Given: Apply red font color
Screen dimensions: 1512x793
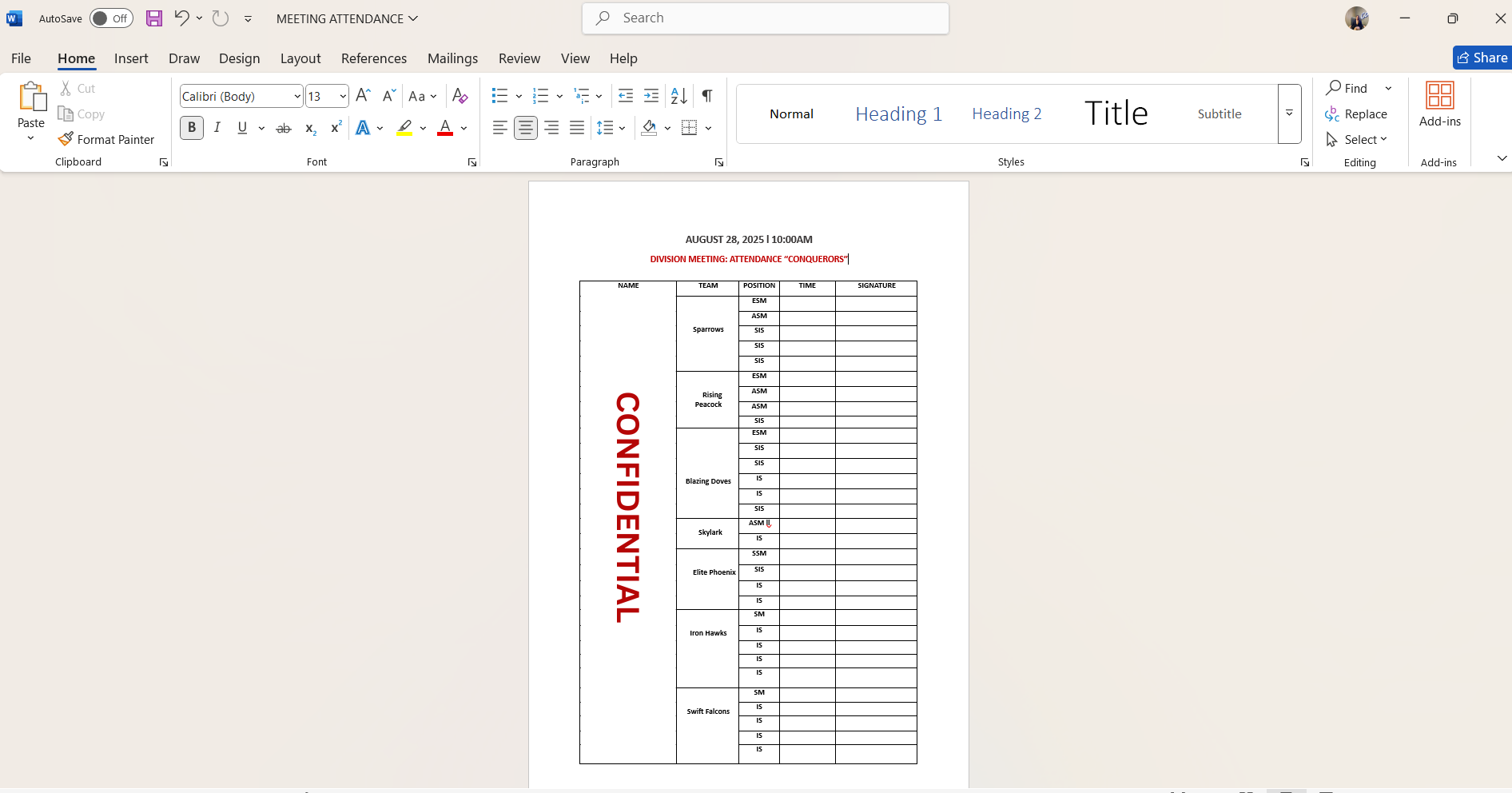Looking at the screenshot, I should click(x=445, y=128).
